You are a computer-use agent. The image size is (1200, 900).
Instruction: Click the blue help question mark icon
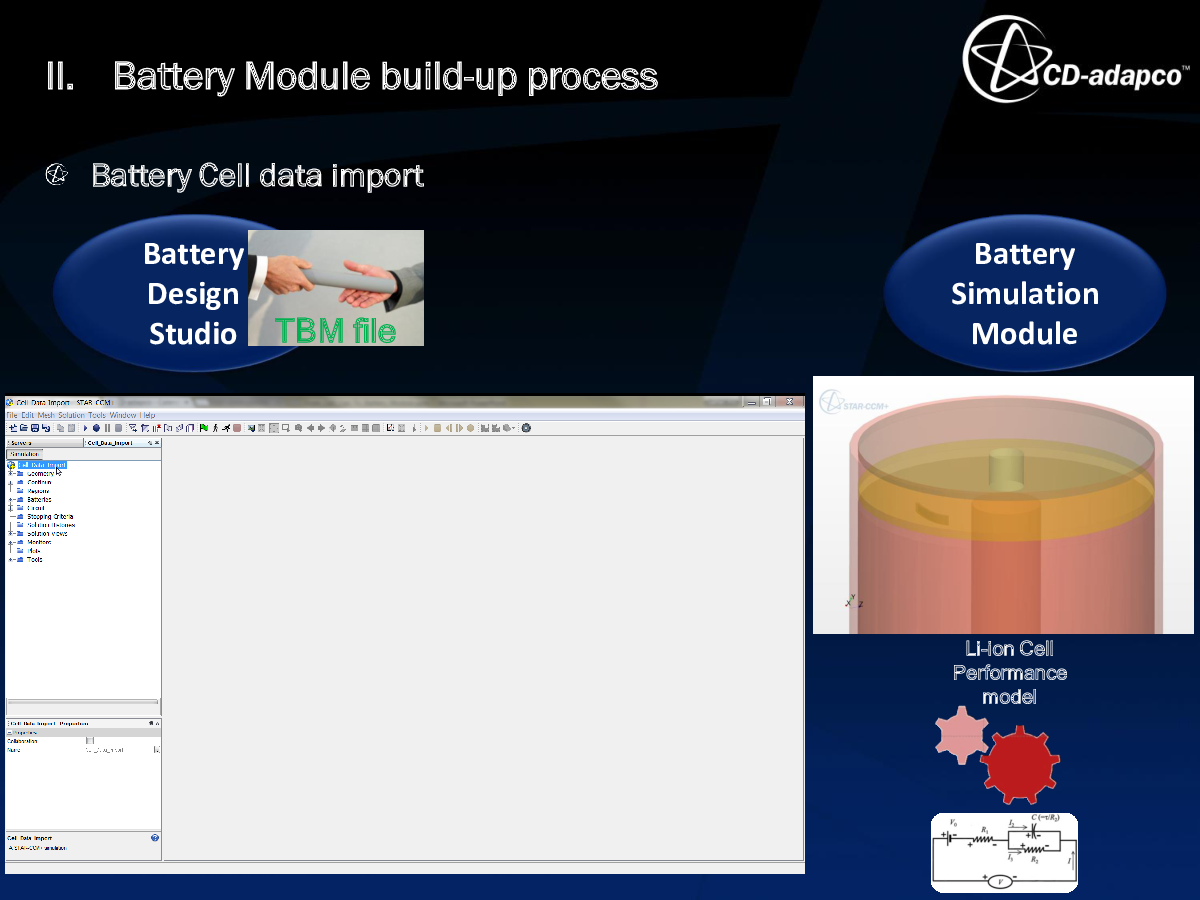click(x=155, y=838)
